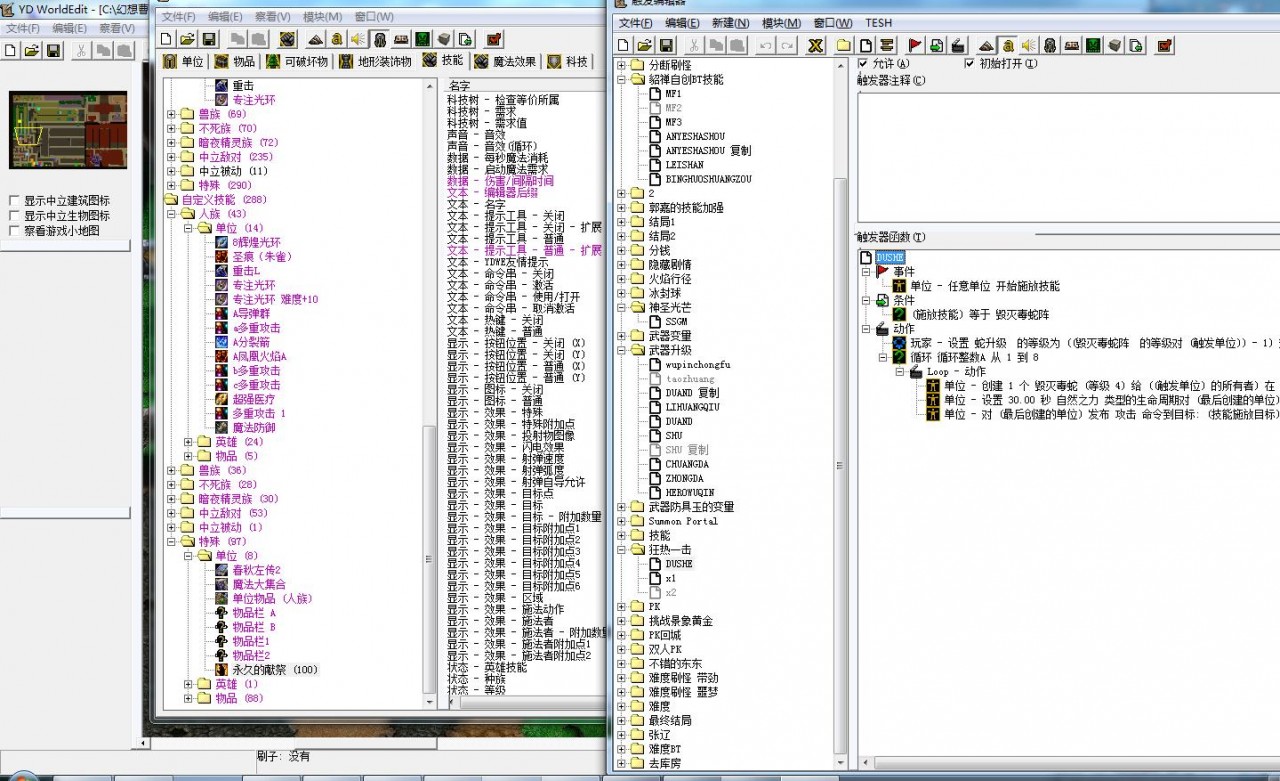Image resolution: width=1280 pixels, height=781 pixels.
Task: Collapse 紹禅自创BT技能 trigger category
Action: coord(622,79)
